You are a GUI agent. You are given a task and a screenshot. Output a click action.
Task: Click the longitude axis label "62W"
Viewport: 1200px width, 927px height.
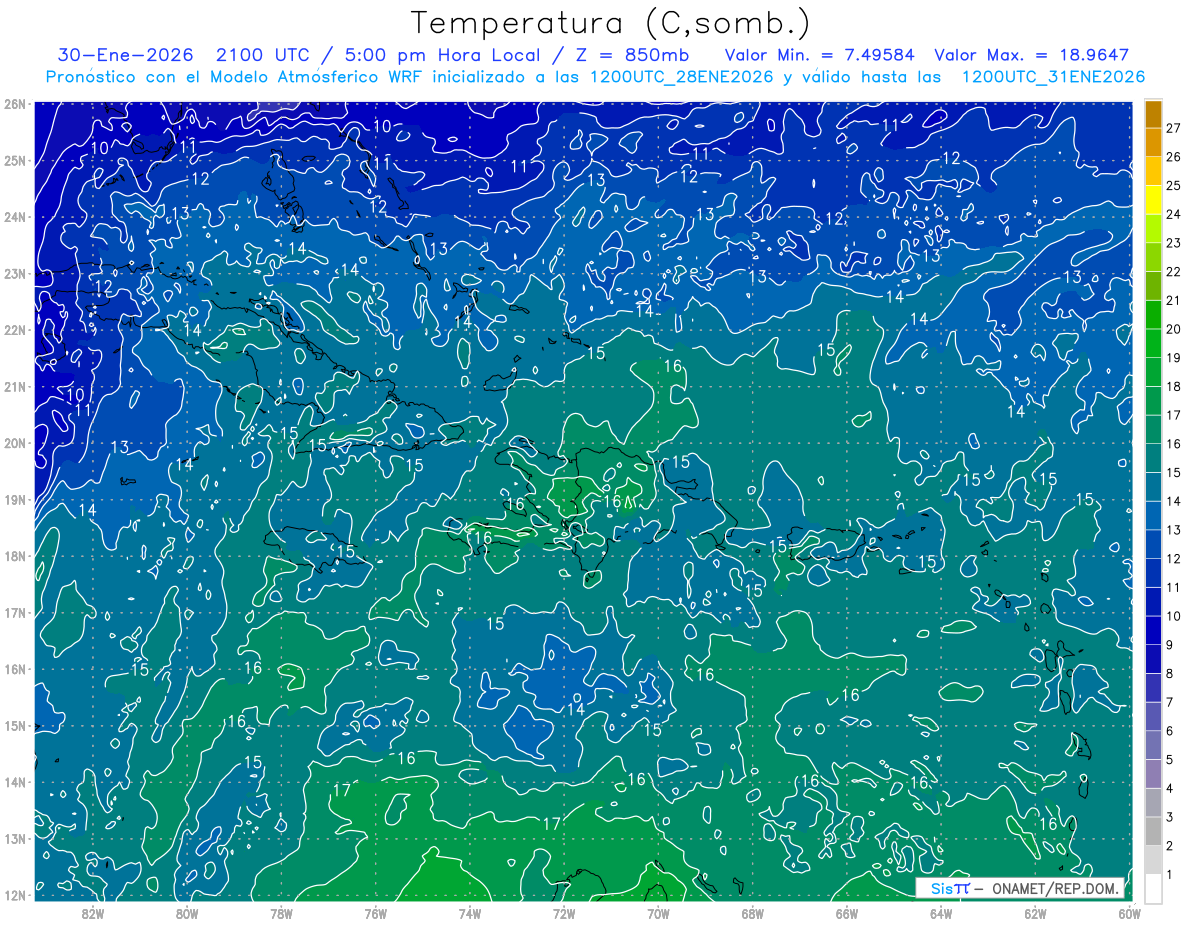pos(1035,913)
